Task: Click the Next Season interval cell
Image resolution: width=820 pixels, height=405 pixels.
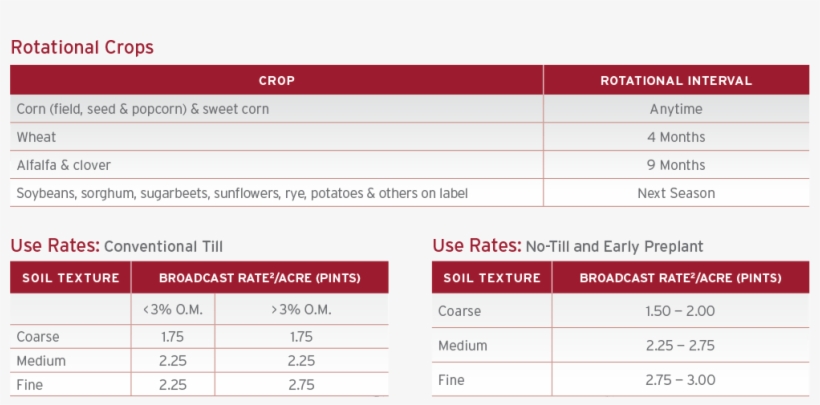Action: (676, 193)
